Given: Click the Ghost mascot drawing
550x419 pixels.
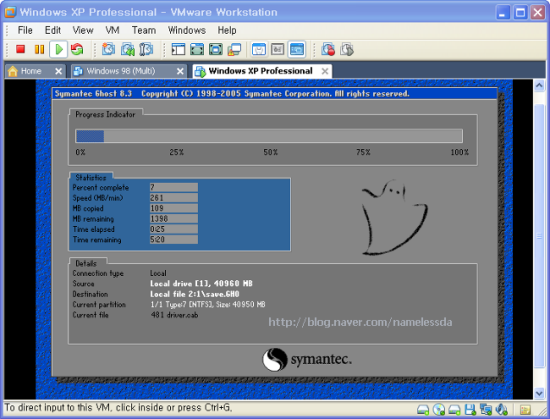Looking at the screenshot, I should pos(395,217).
